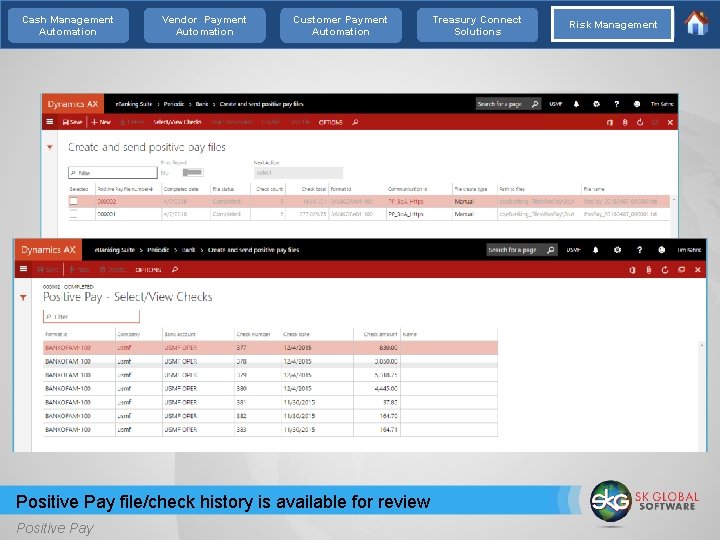This screenshot has width=720, height=540.
Task: Open help question mark in lower window
Action: coord(639,250)
